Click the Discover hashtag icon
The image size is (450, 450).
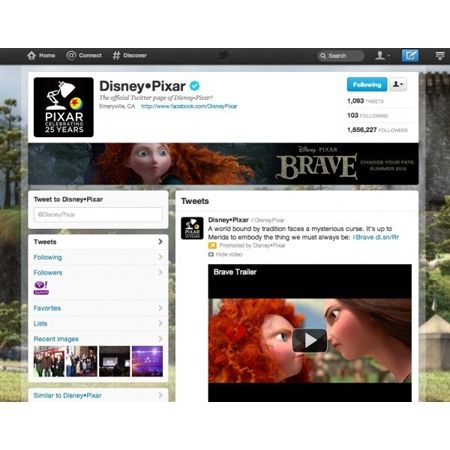[116, 56]
